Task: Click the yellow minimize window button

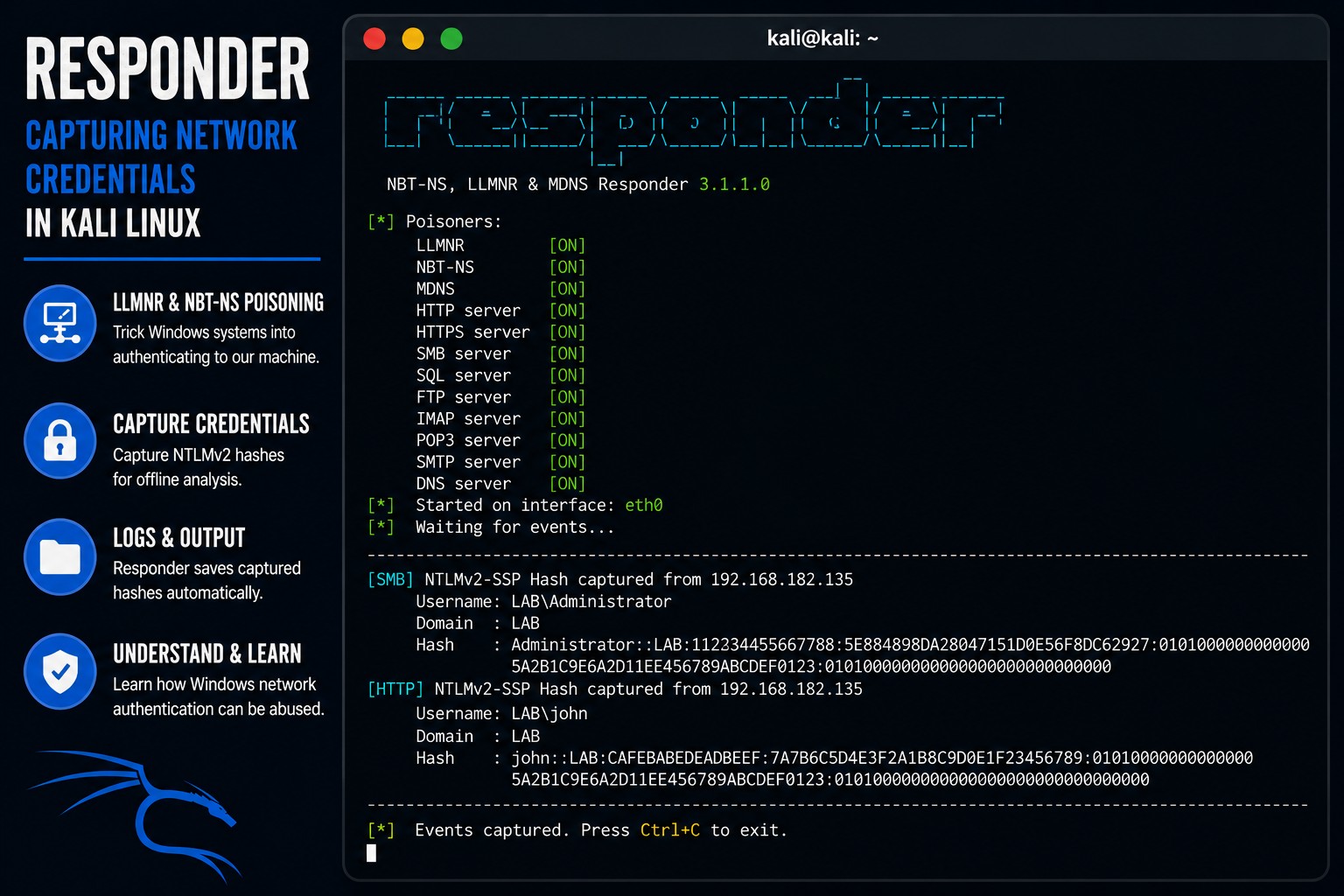Action: 413,38
